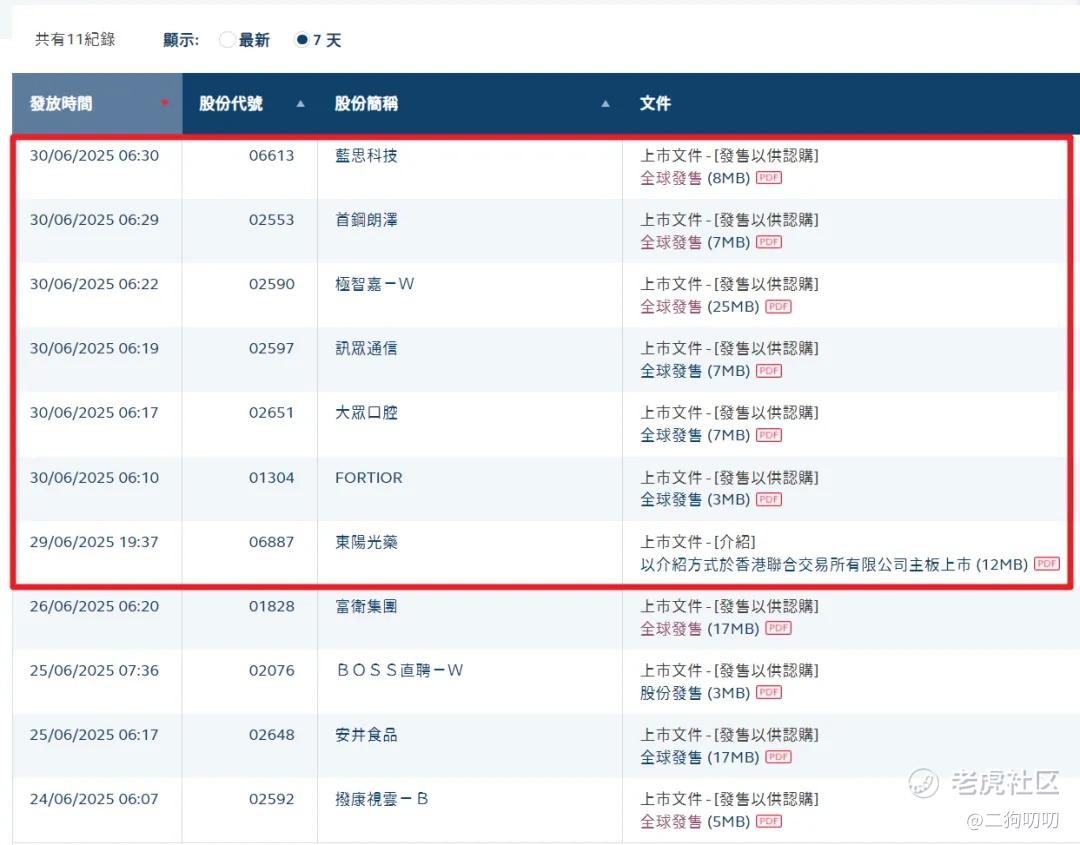Sort by 發放時間 column header
Viewport: 1080px width, 845px height.
coord(97,103)
